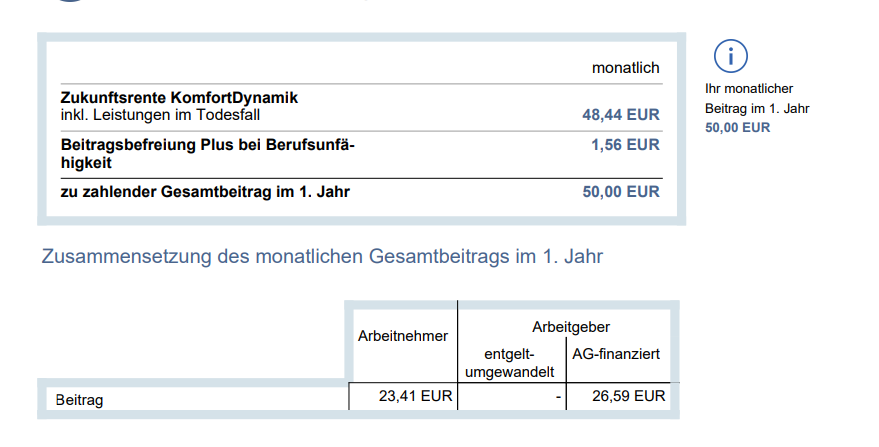Click the "monatlich" column header
The height and width of the screenshot is (447, 879).
626,68
